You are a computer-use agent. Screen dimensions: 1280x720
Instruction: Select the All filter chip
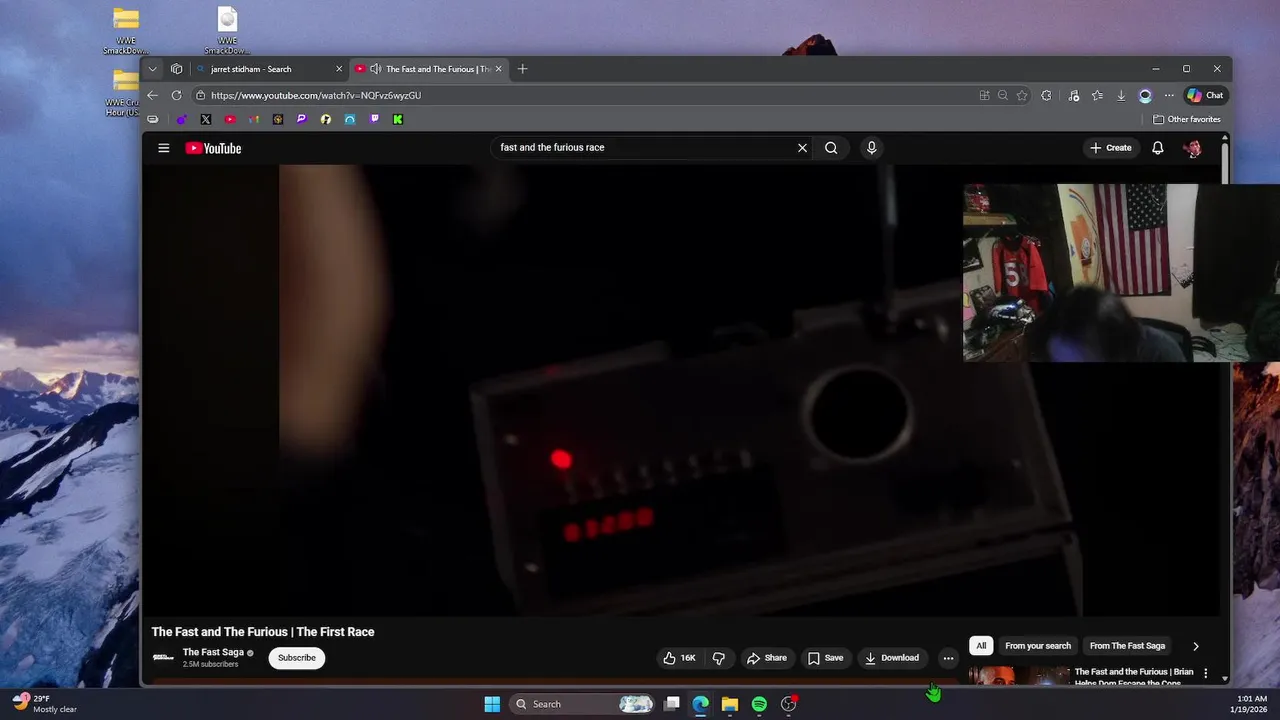coord(981,646)
